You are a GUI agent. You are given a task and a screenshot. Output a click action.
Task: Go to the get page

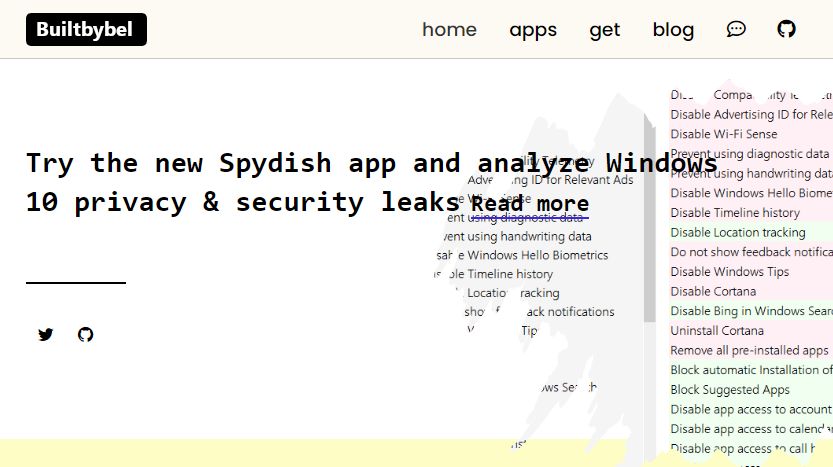click(x=605, y=30)
